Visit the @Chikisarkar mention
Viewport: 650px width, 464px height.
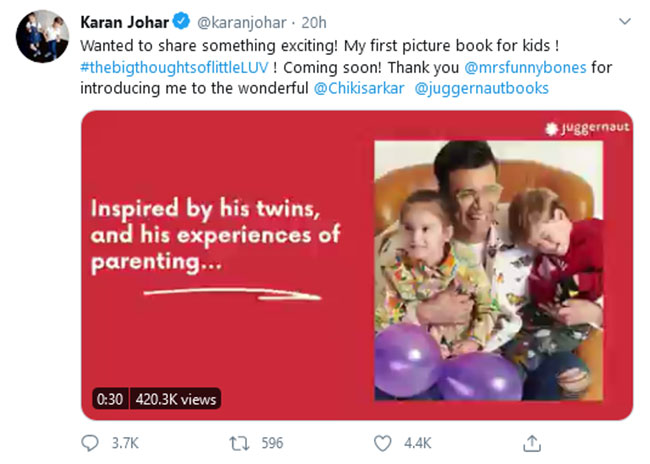[357, 88]
